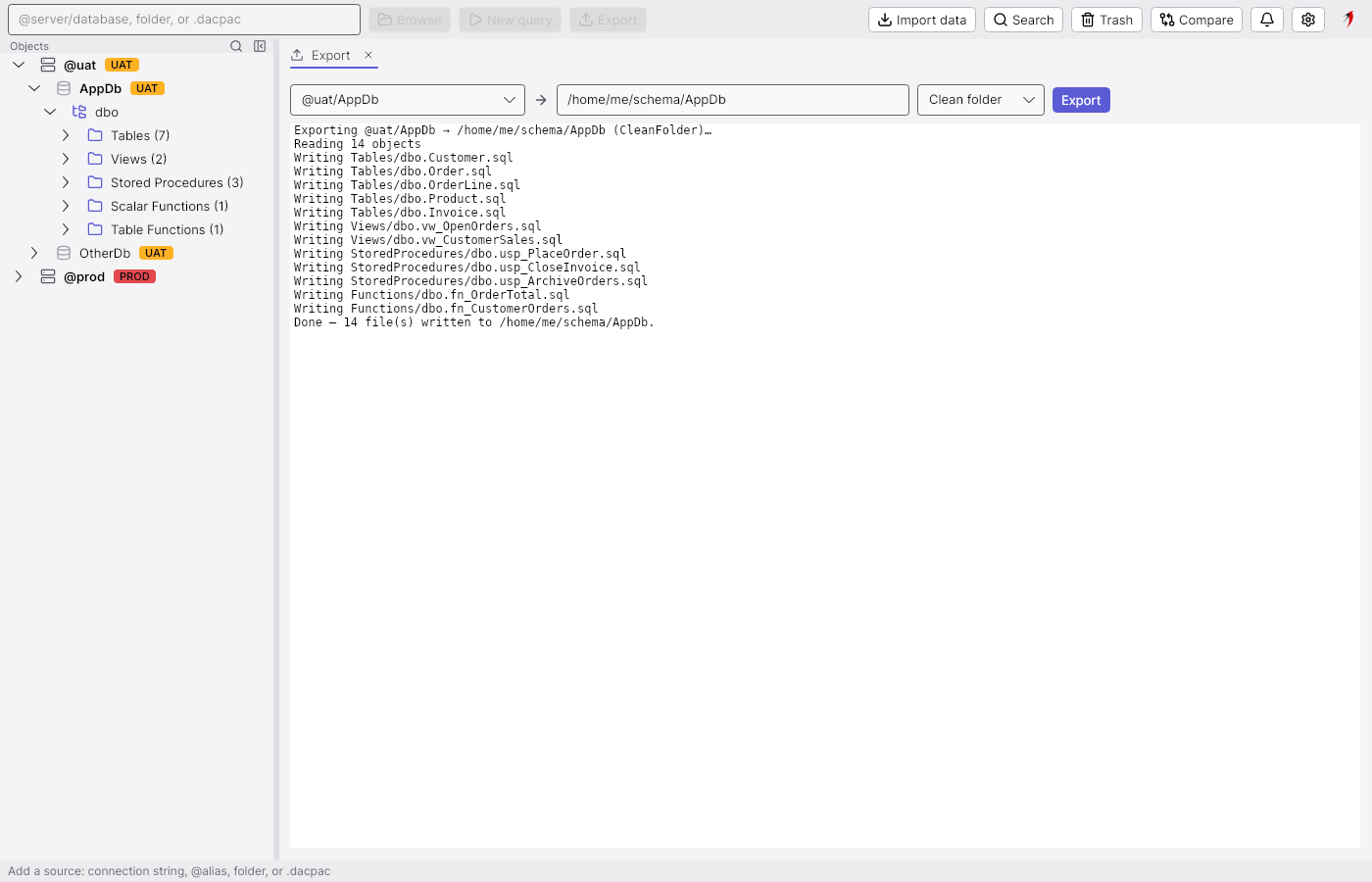The height and width of the screenshot is (882, 1372).
Task: Expand the Views (2) folder
Action: click(x=66, y=159)
